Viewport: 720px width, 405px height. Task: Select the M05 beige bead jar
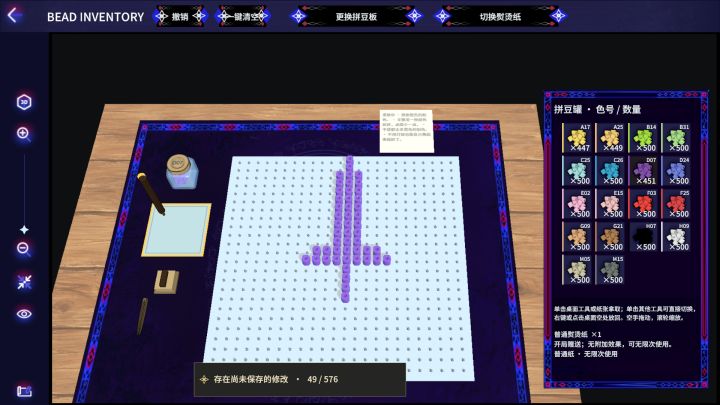(x=577, y=270)
